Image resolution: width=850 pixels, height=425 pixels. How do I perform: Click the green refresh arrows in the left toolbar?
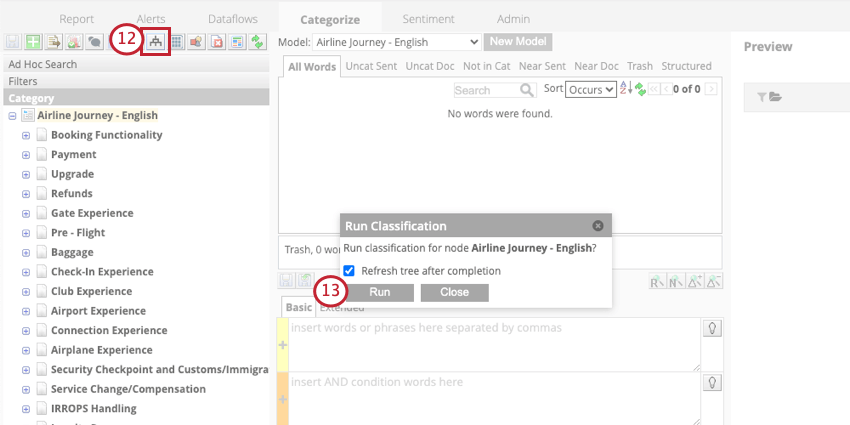[x=258, y=42]
